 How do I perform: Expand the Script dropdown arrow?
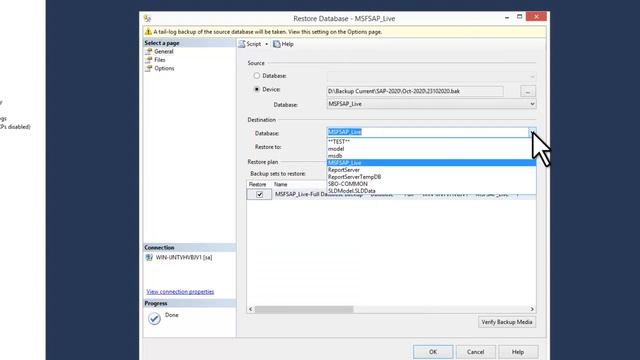click(267, 44)
